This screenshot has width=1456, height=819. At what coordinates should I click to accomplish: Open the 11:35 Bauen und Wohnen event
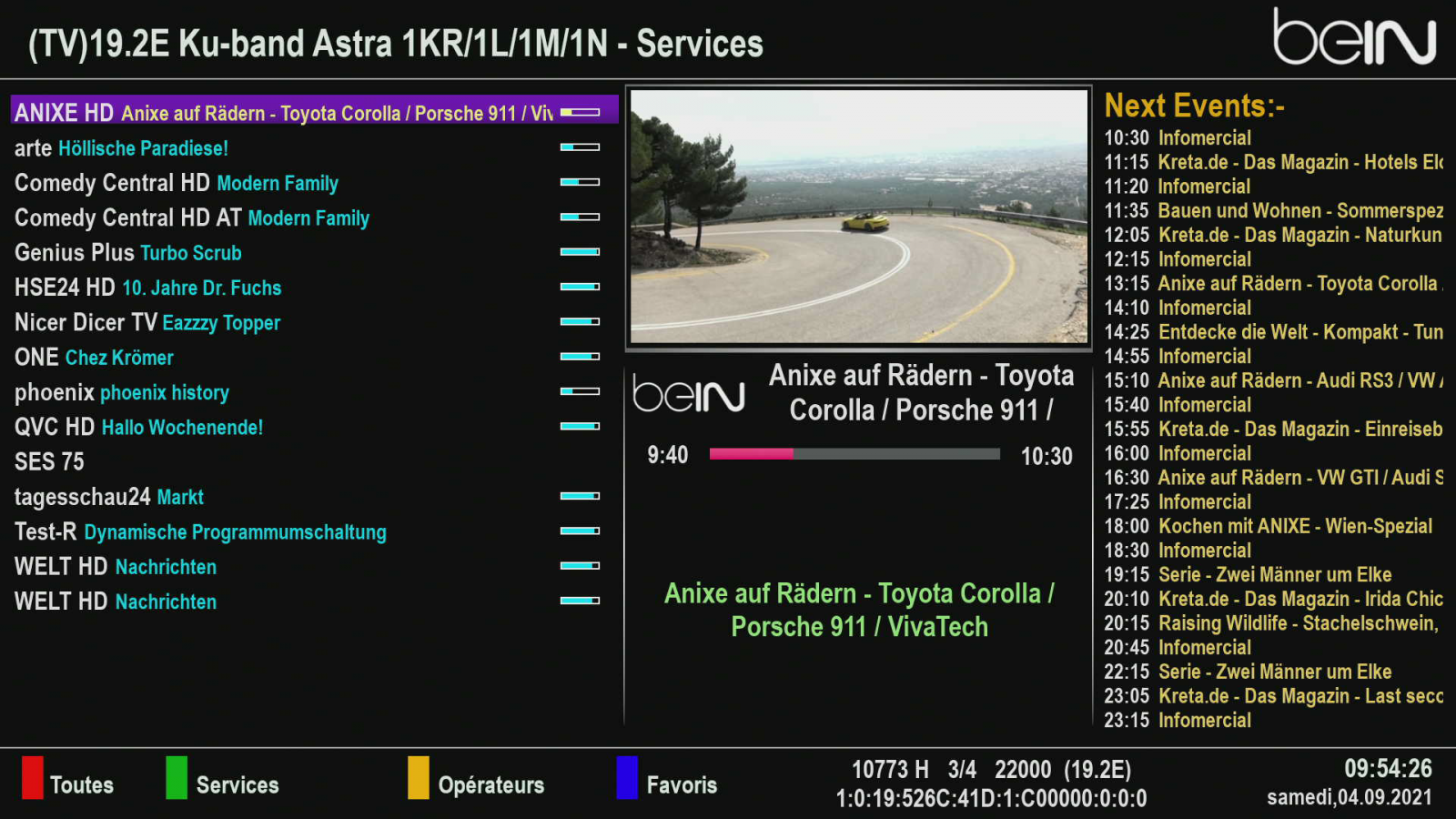1274,210
